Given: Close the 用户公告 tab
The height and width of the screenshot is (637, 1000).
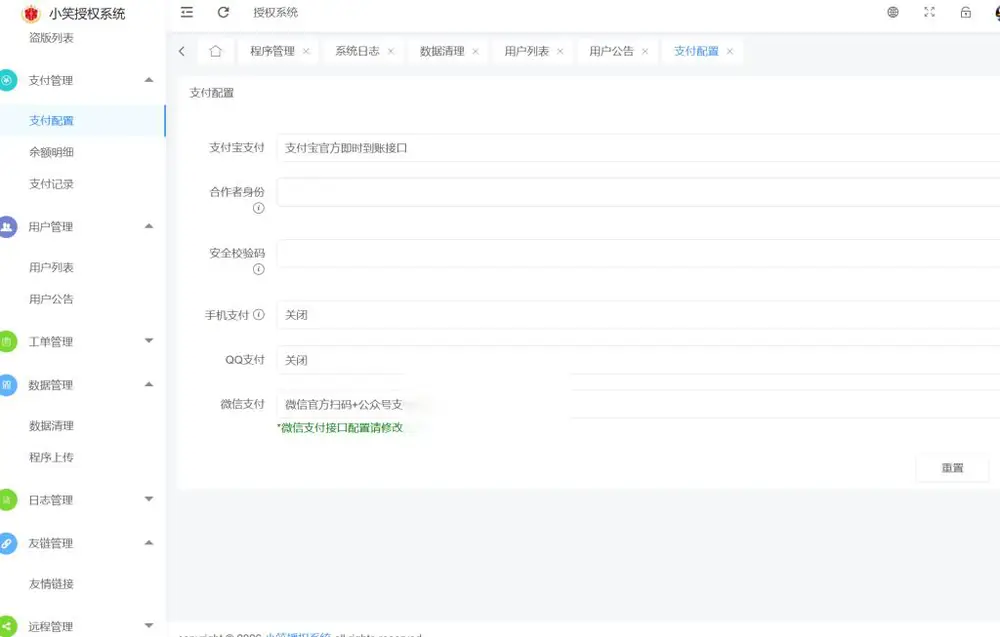Looking at the screenshot, I should (645, 51).
